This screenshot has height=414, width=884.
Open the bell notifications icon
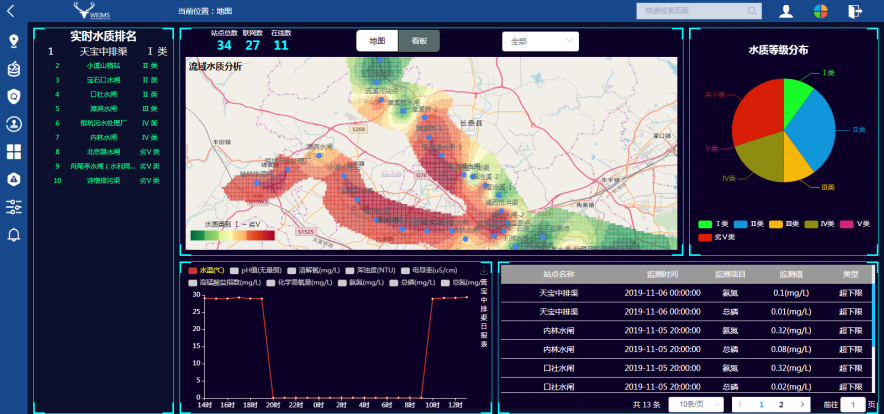tap(14, 235)
